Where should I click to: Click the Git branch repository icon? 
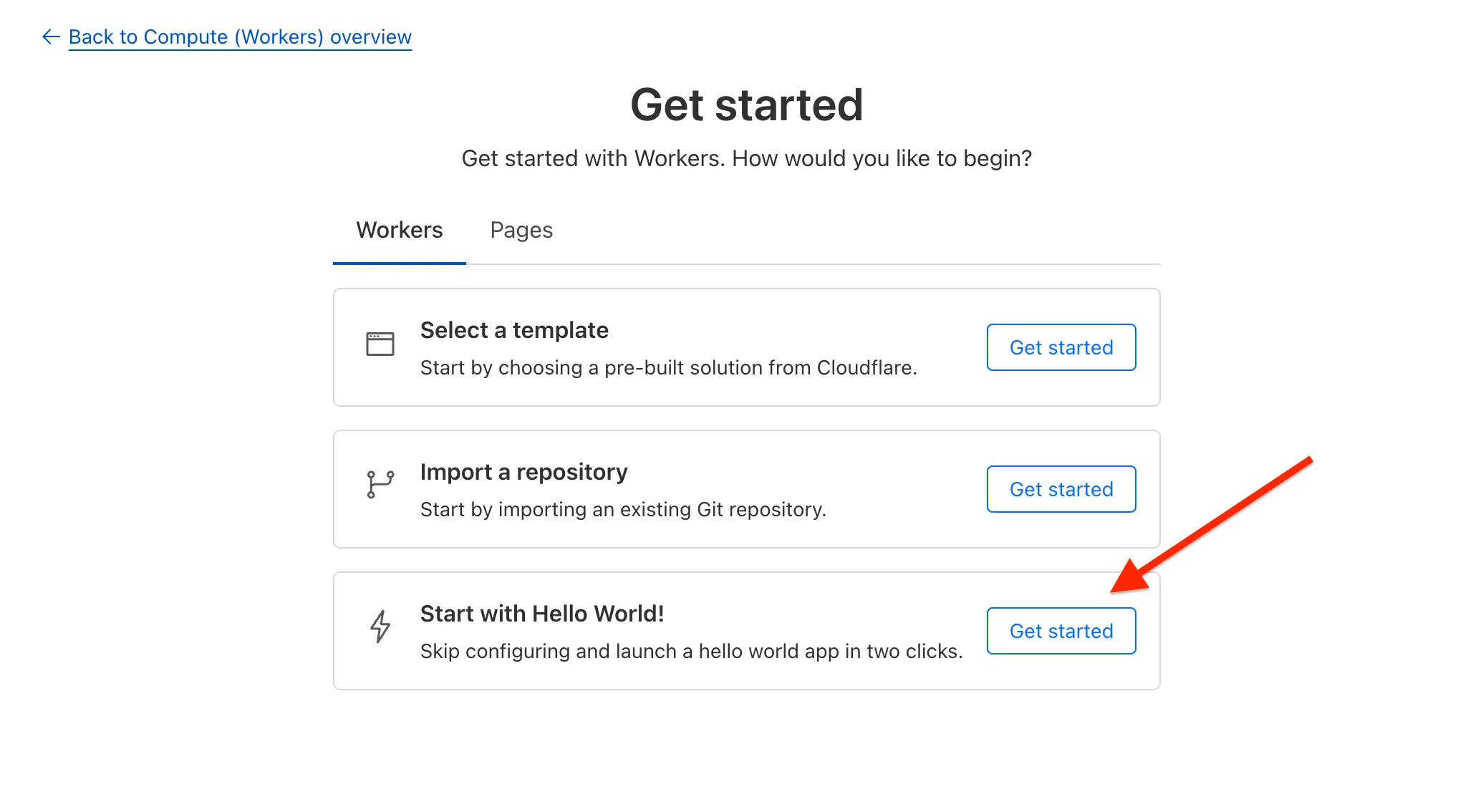click(380, 485)
